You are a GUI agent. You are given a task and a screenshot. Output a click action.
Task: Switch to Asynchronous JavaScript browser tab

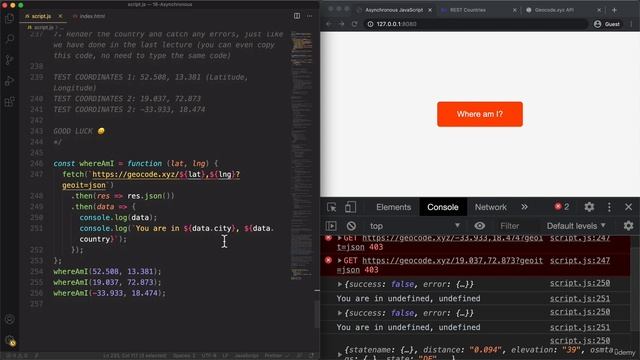pos(394,10)
